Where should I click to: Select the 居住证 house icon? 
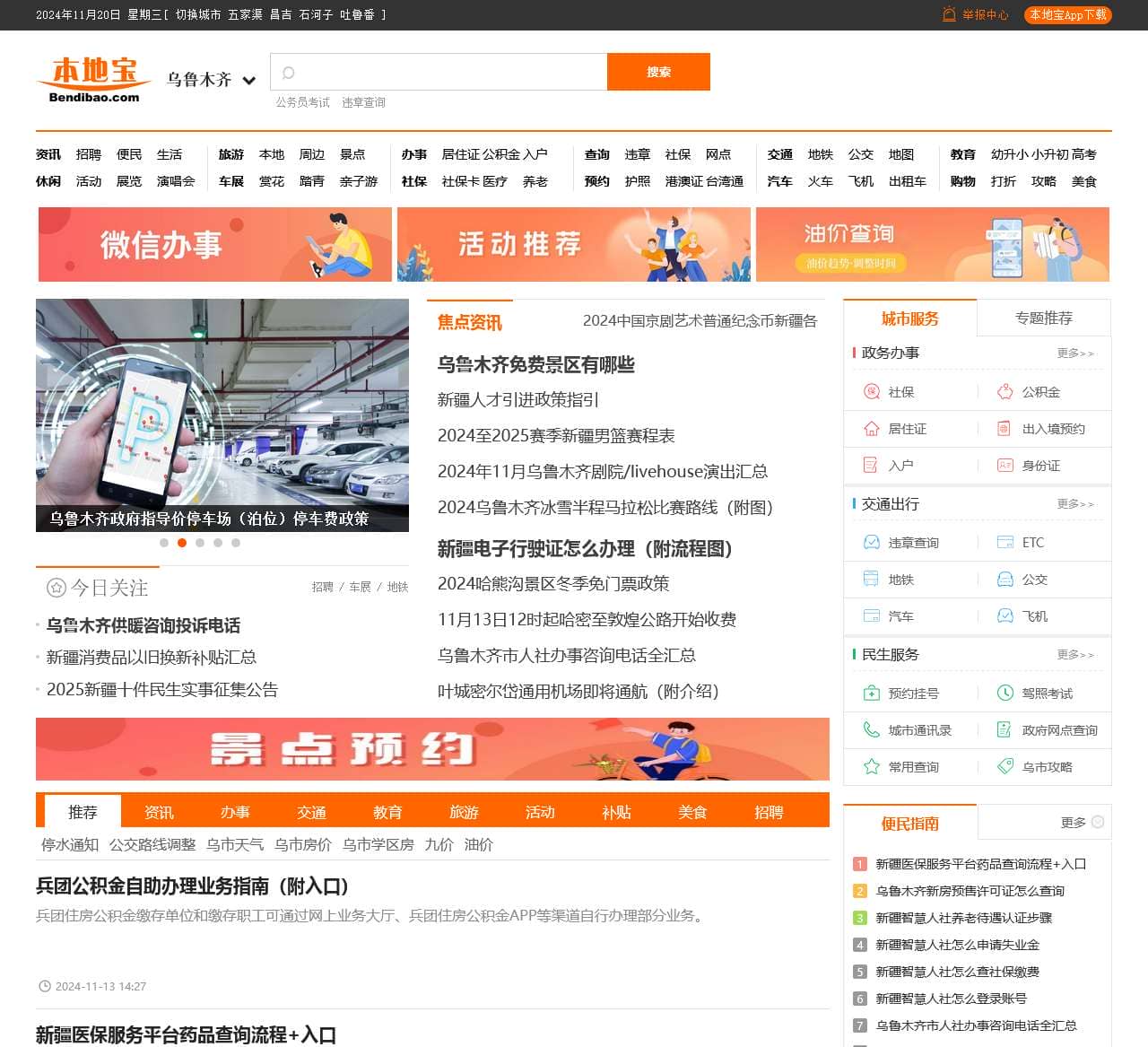(x=871, y=429)
